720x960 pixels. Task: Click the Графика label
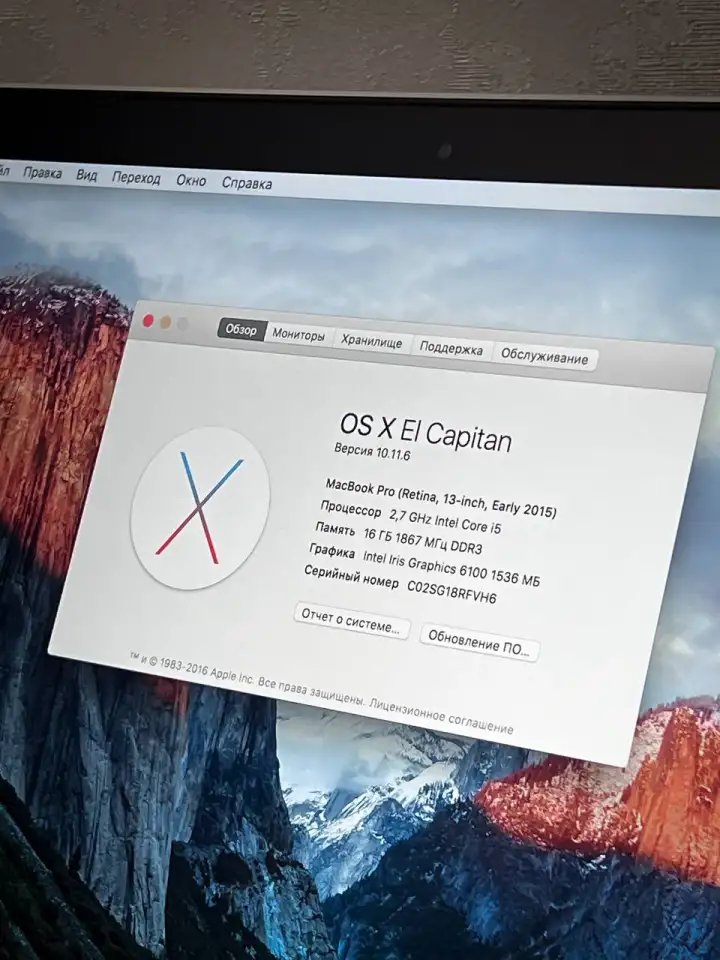pyautogui.click(x=332, y=550)
